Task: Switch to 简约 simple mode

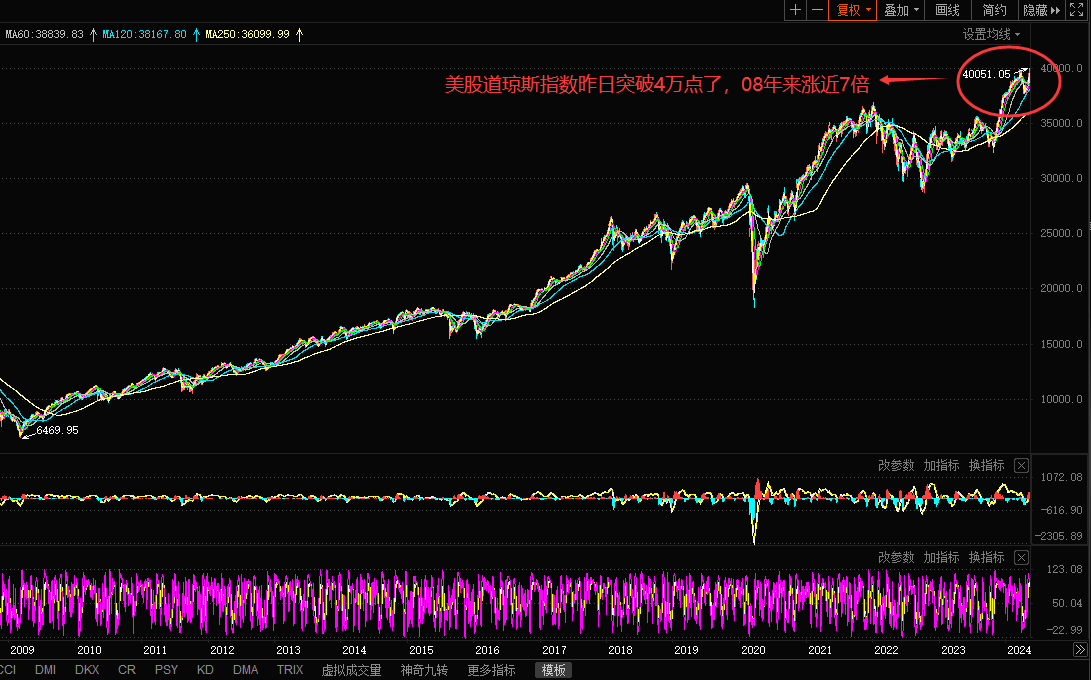Action: pos(994,10)
